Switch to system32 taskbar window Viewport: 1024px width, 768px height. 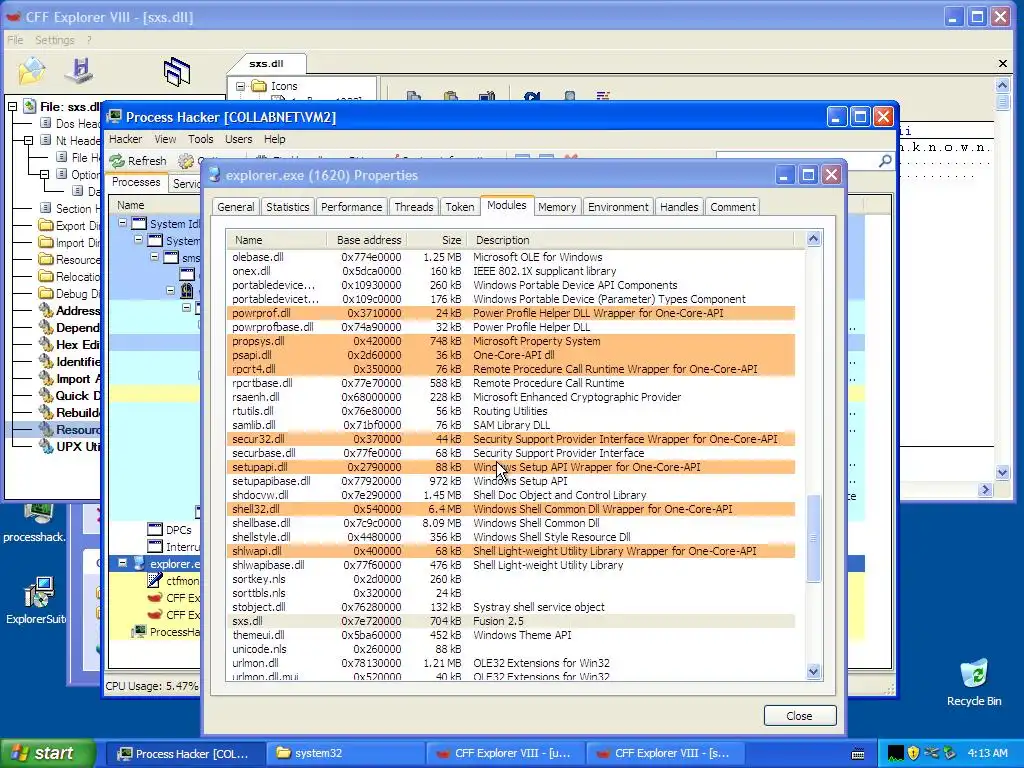point(346,753)
